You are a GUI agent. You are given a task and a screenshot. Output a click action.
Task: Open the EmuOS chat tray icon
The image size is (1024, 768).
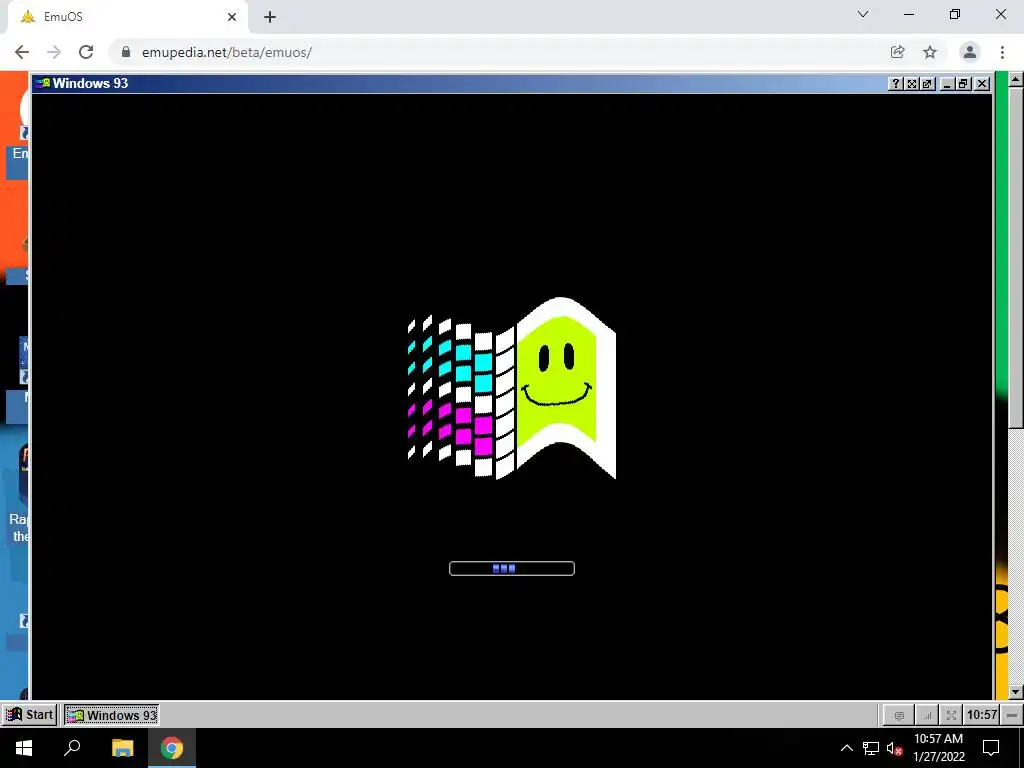[x=899, y=715]
